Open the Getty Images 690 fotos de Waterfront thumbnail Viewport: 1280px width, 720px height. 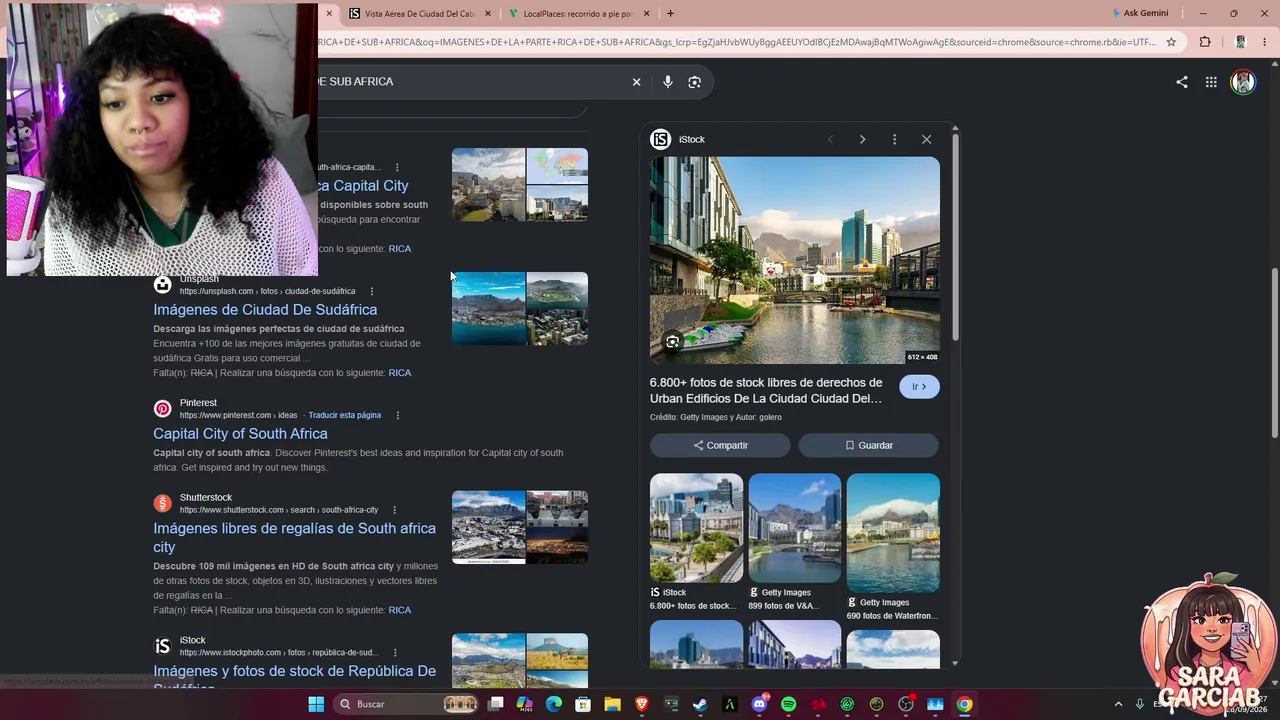click(893, 533)
